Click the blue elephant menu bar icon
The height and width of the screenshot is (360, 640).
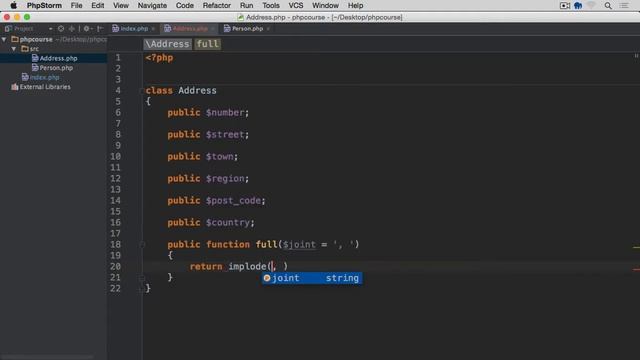[x=578, y=6]
